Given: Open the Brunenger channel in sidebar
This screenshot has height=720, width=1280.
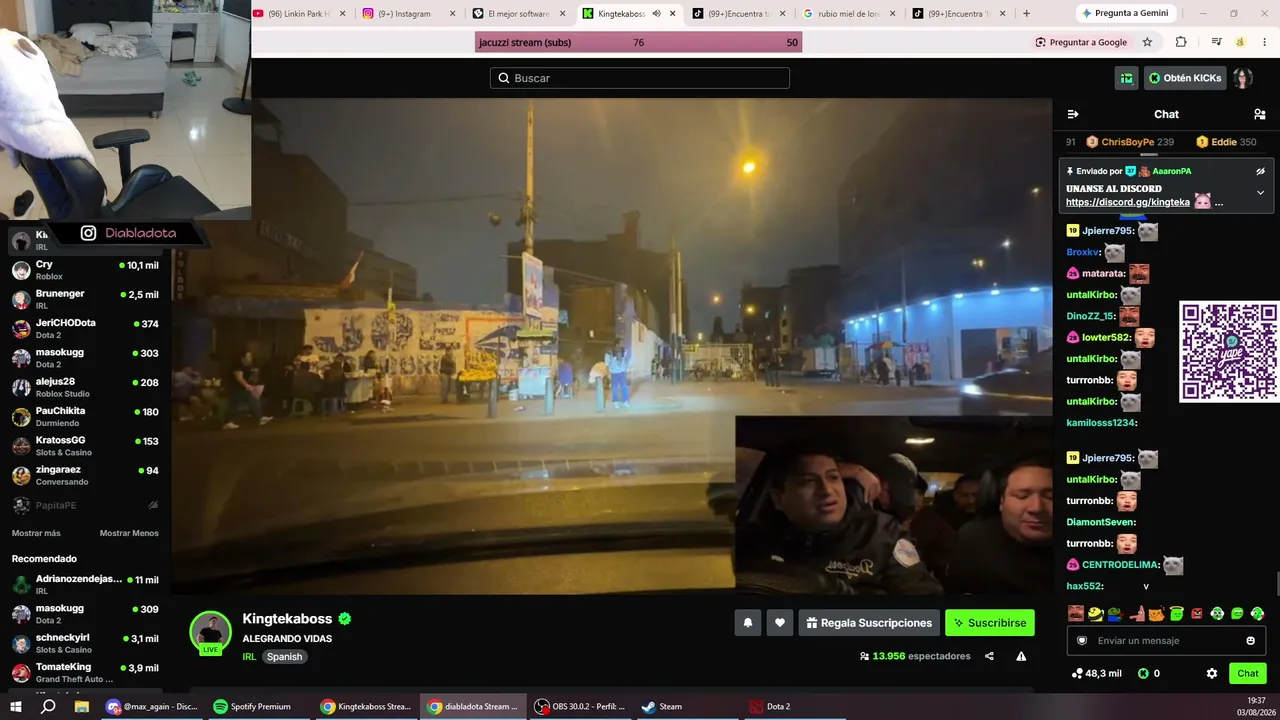Looking at the screenshot, I should 86,299.
